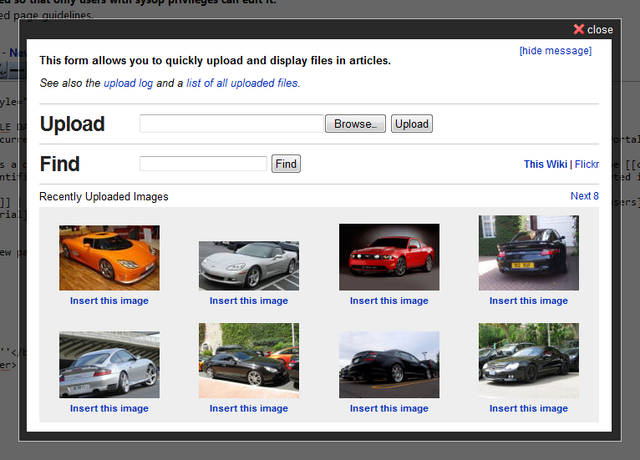640x460 pixels.
Task: Select This Wiki search source
Action: [x=545, y=164]
